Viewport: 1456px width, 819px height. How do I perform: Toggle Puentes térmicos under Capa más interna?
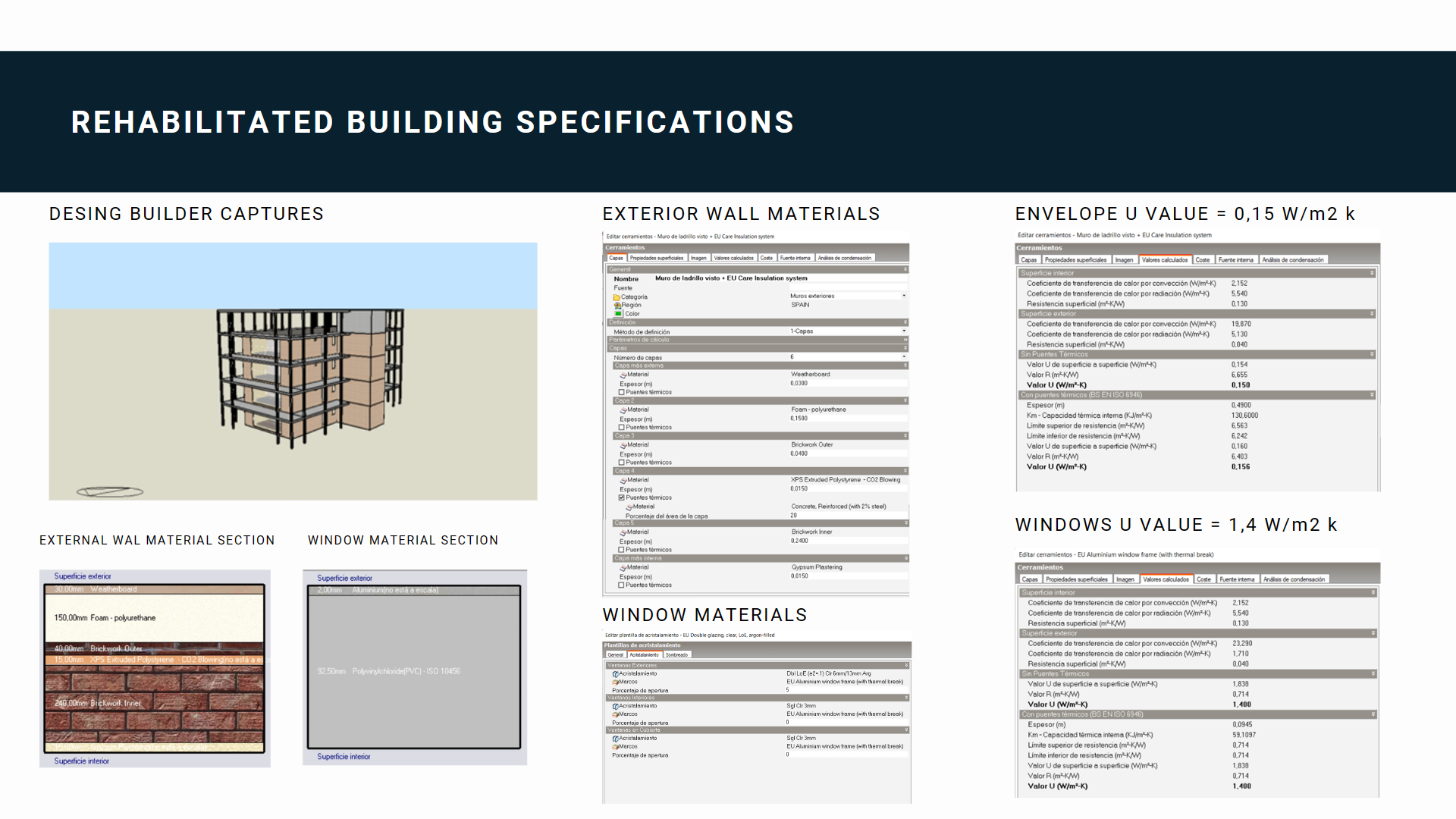coord(622,585)
